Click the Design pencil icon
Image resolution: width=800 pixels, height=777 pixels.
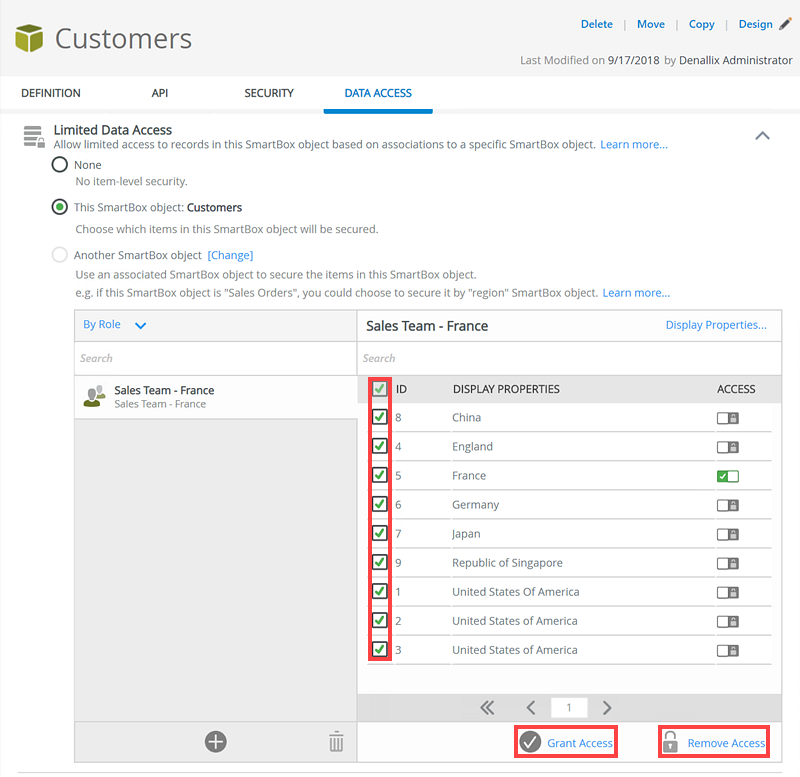785,24
